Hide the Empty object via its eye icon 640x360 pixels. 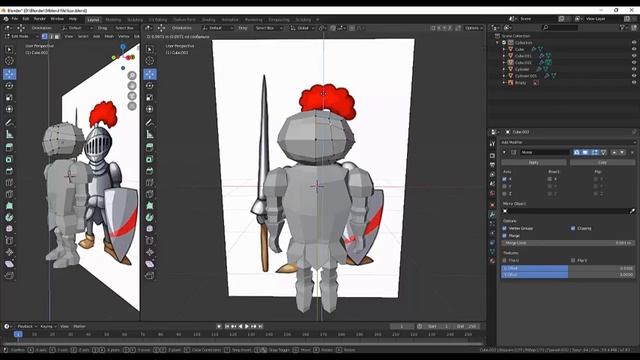pos(634,82)
